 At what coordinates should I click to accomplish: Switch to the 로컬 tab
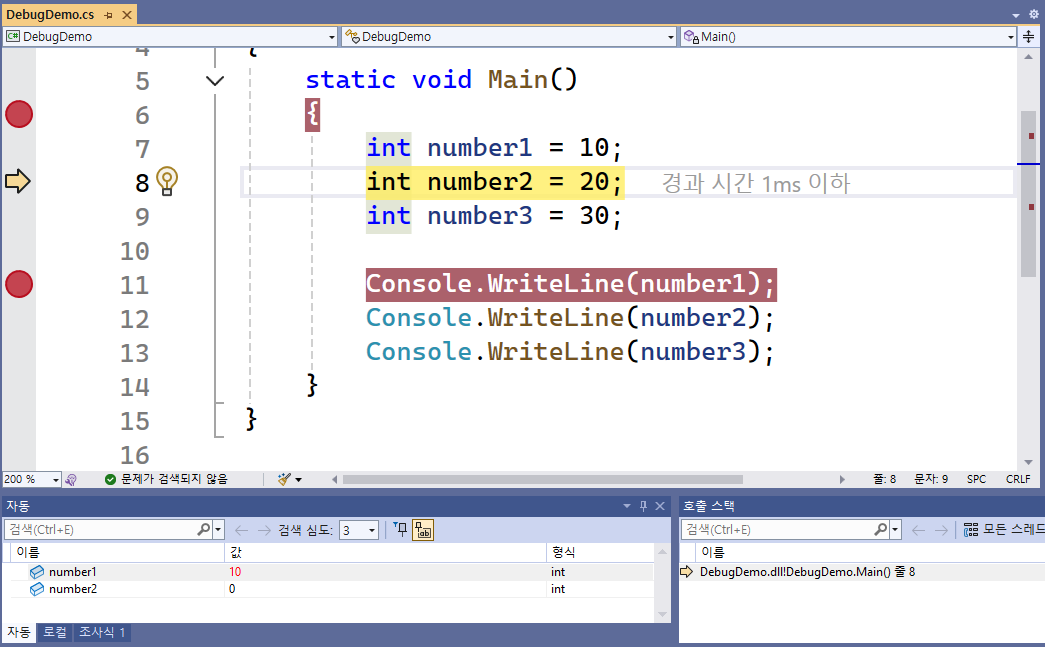pyautogui.click(x=54, y=633)
